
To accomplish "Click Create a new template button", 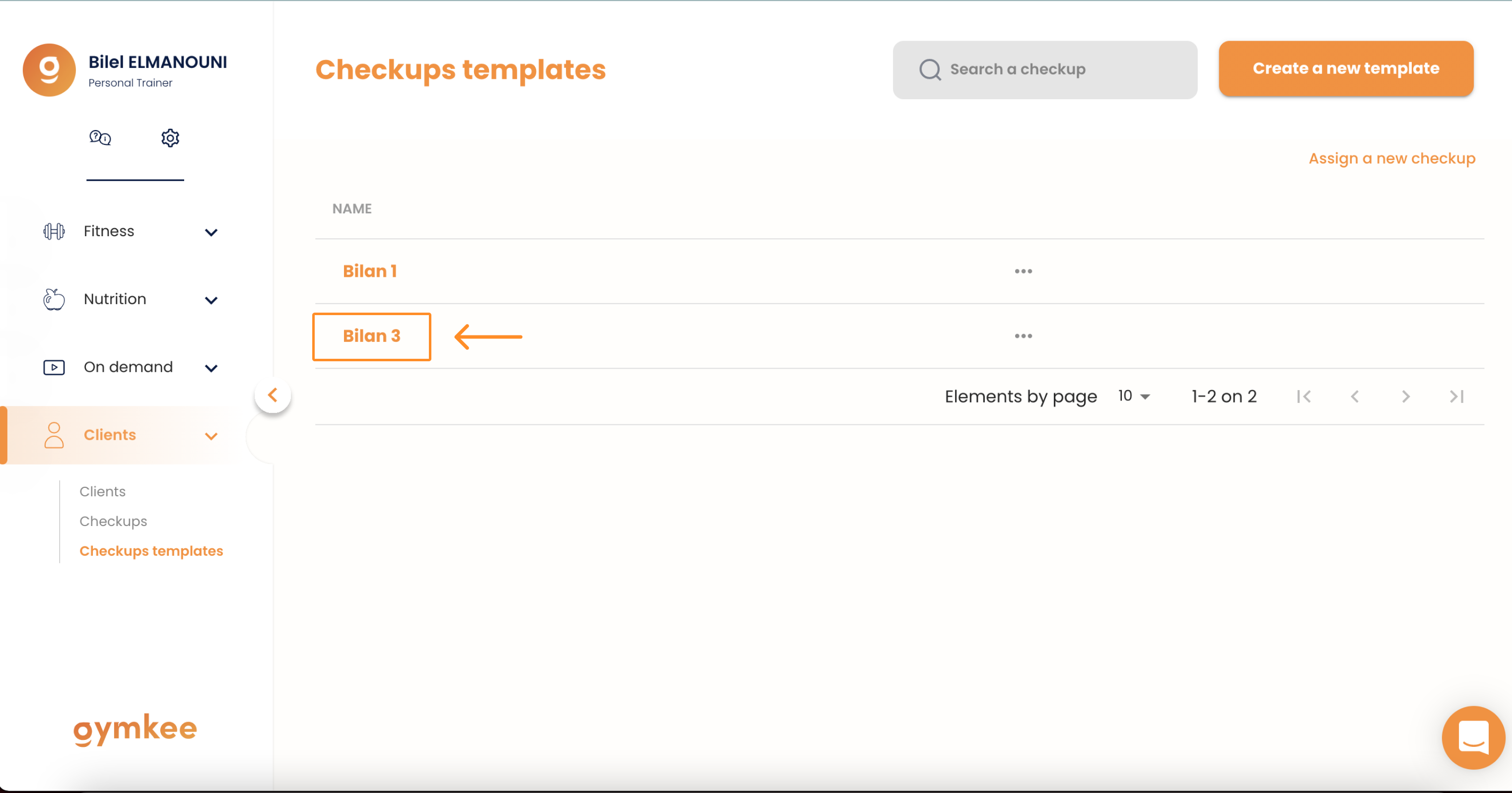I will (x=1346, y=68).
